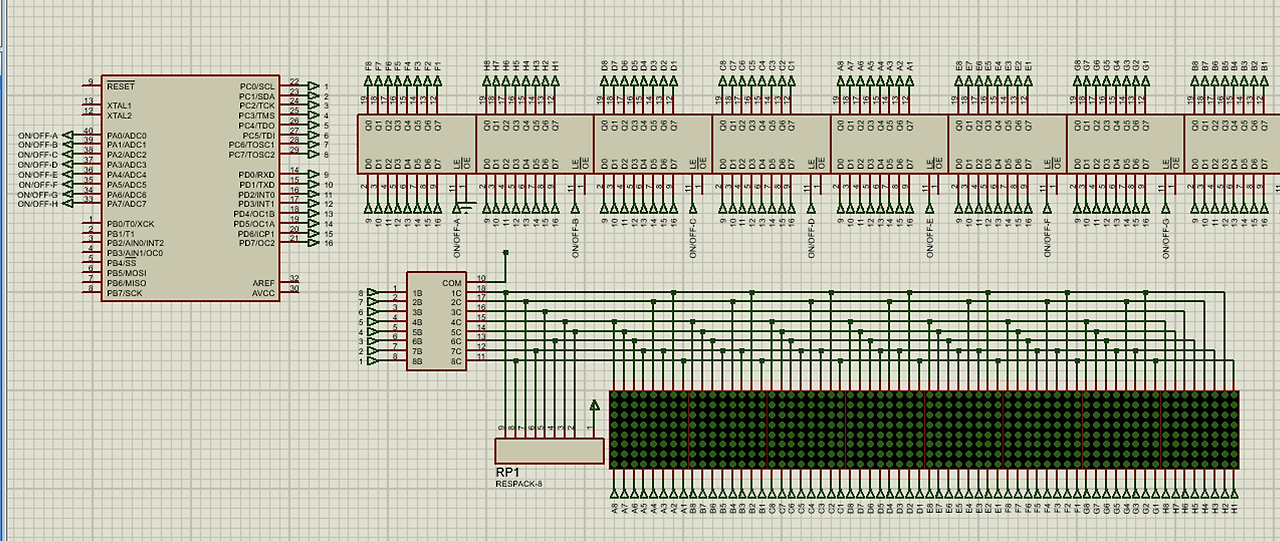This screenshot has width=1280, height=541.
Task: Click the COM pin label on driver IC
Action: pyautogui.click(x=452, y=283)
